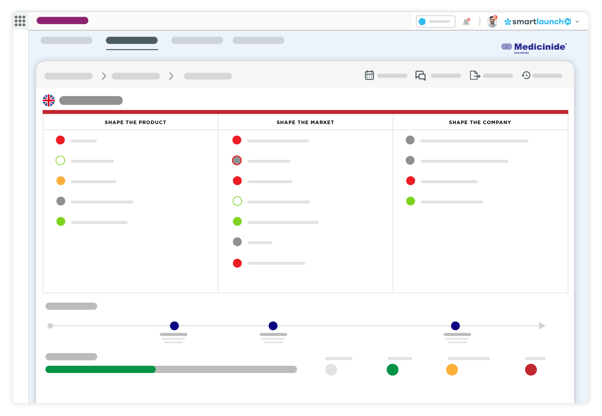
Task: Click the SHAPE THE PRODUCT column header
Action: 135,122
